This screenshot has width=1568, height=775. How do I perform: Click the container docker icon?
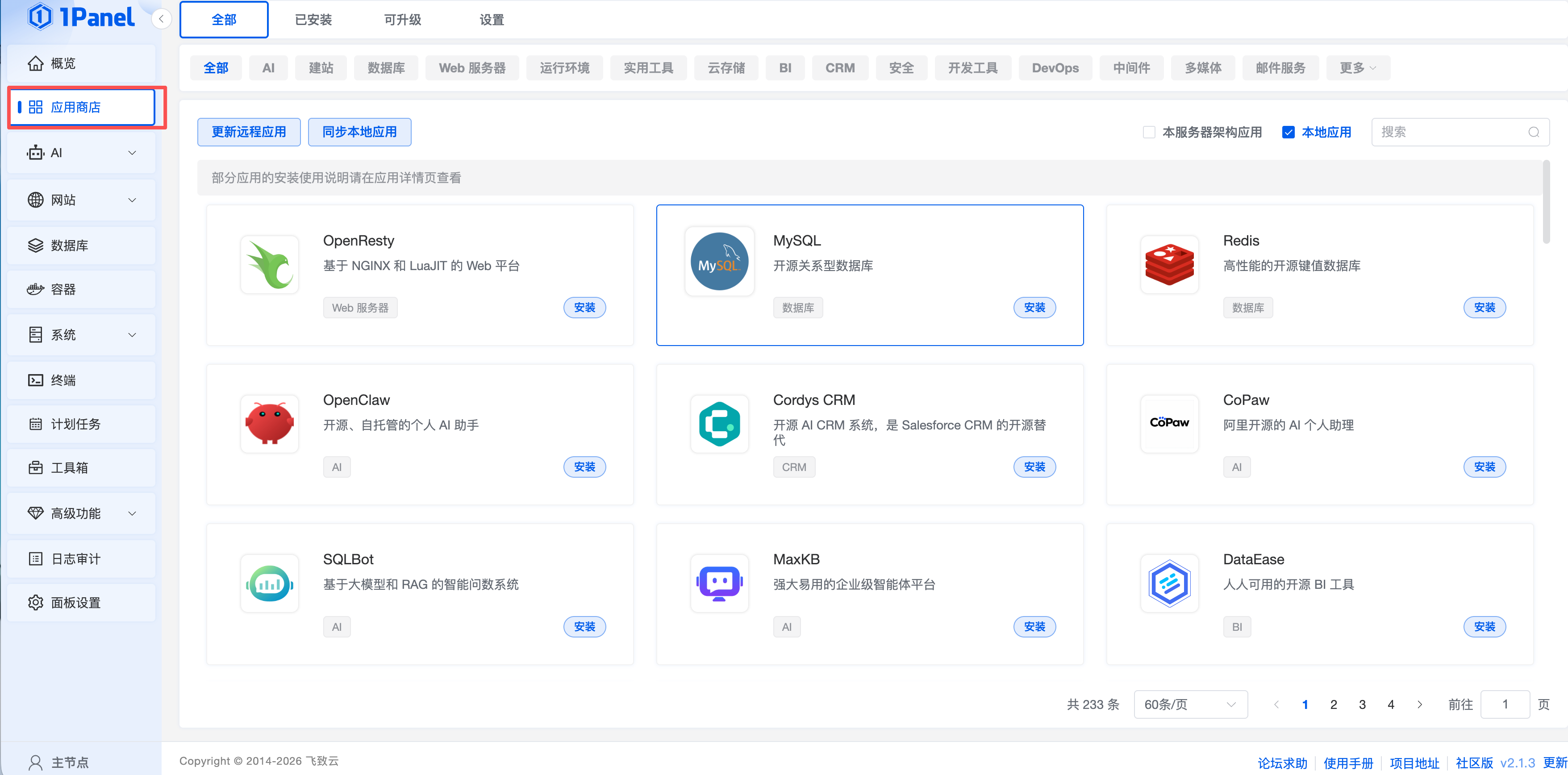coord(35,289)
